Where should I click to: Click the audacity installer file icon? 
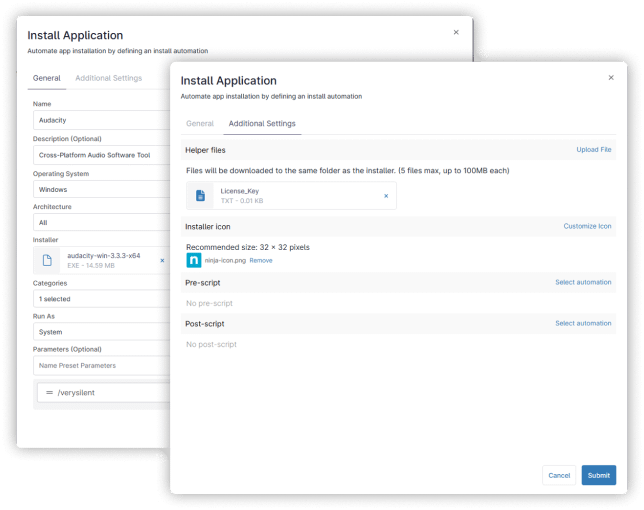coord(47,260)
